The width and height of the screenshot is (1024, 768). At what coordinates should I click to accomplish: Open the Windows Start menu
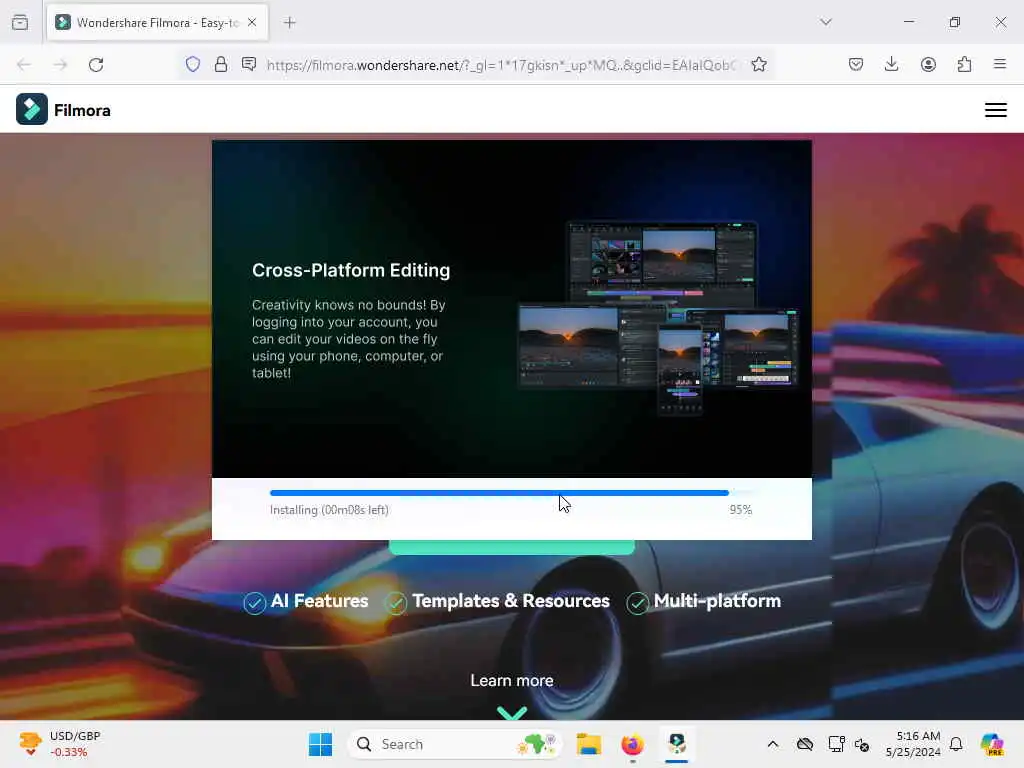(x=320, y=744)
